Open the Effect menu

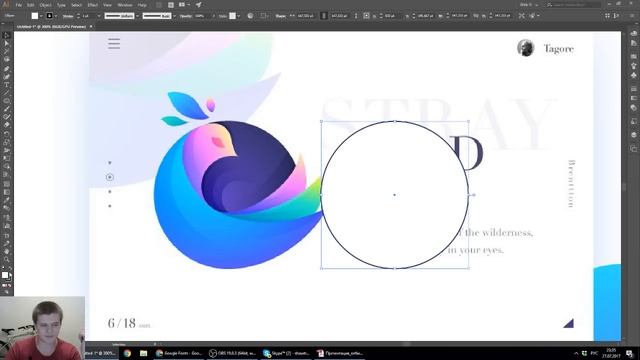click(92, 5)
